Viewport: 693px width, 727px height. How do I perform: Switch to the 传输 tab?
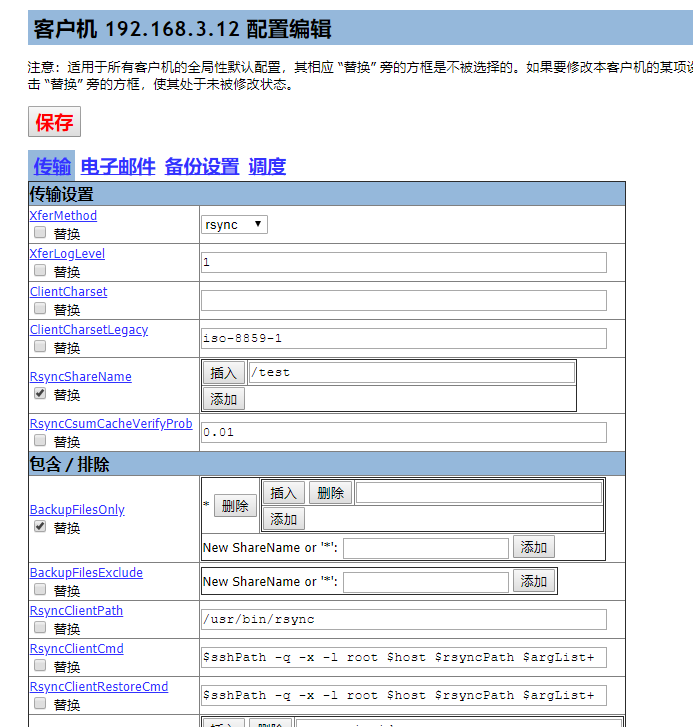click(52, 166)
